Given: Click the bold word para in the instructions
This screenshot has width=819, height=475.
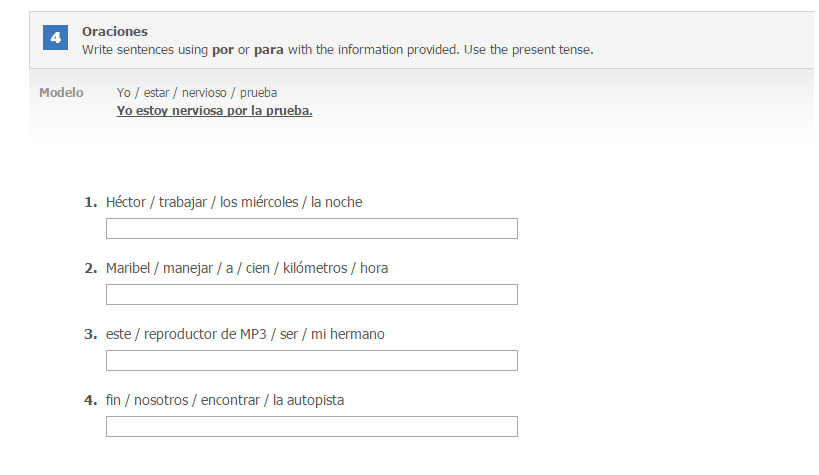Looking at the screenshot, I should coord(268,50).
